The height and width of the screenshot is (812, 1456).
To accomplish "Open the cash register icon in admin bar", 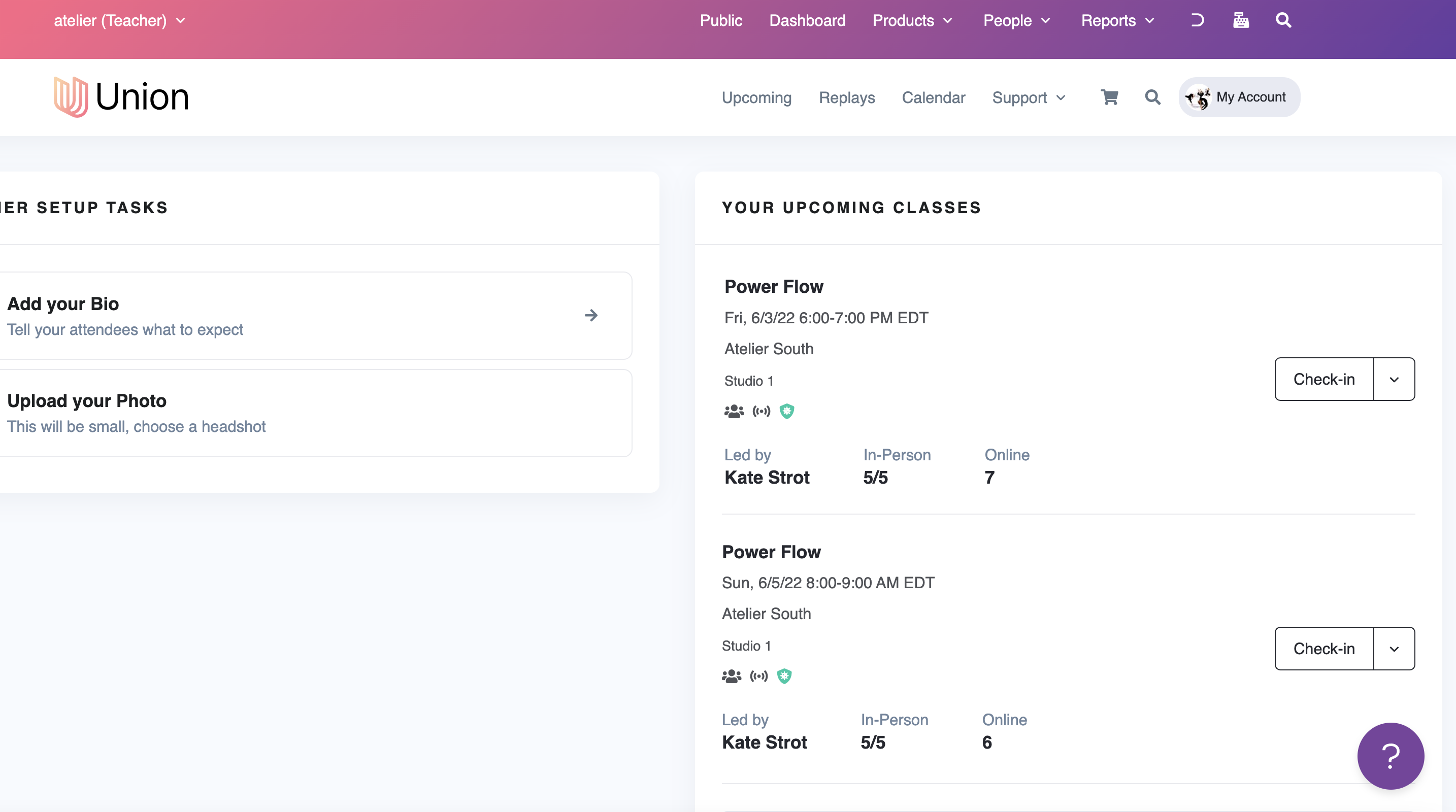I will (1241, 20).
